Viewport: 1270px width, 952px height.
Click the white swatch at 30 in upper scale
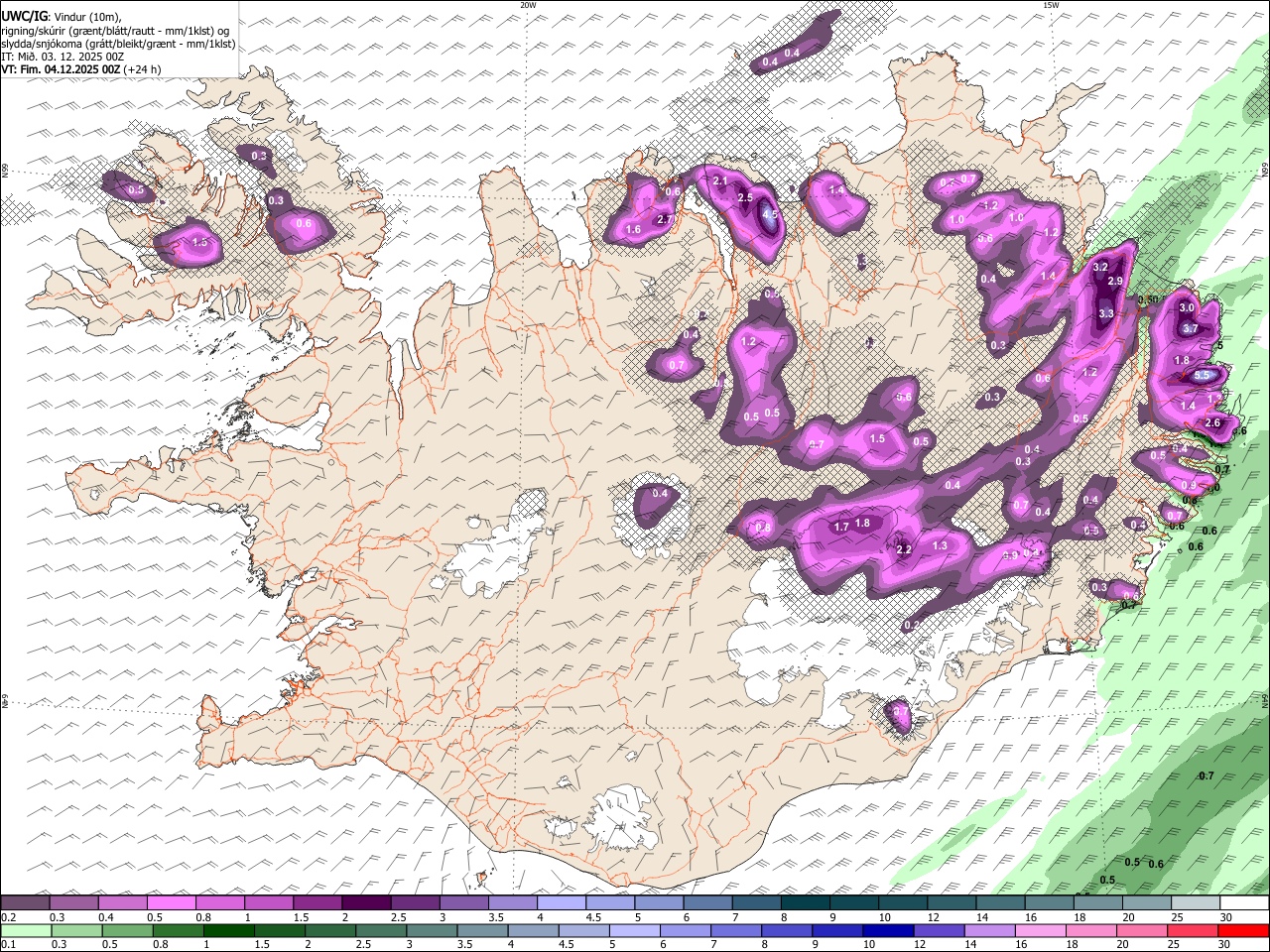[1244, 902]
